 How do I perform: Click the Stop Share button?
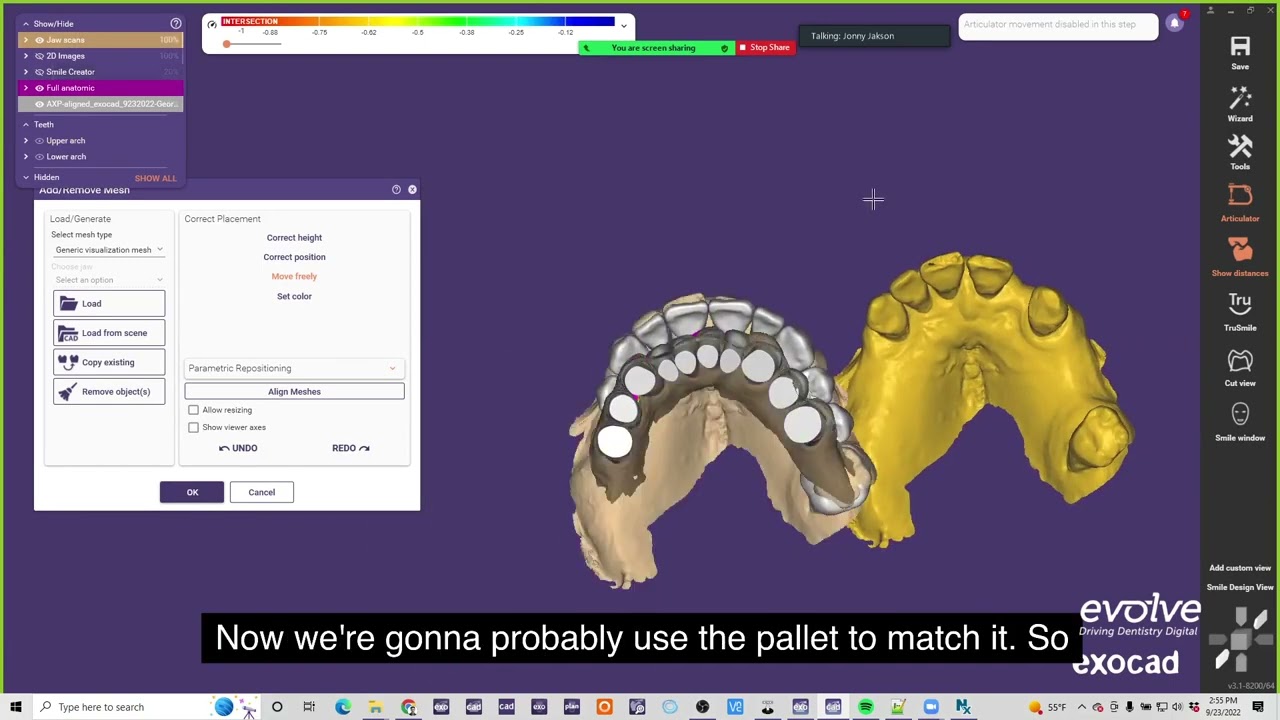[765, 48]
